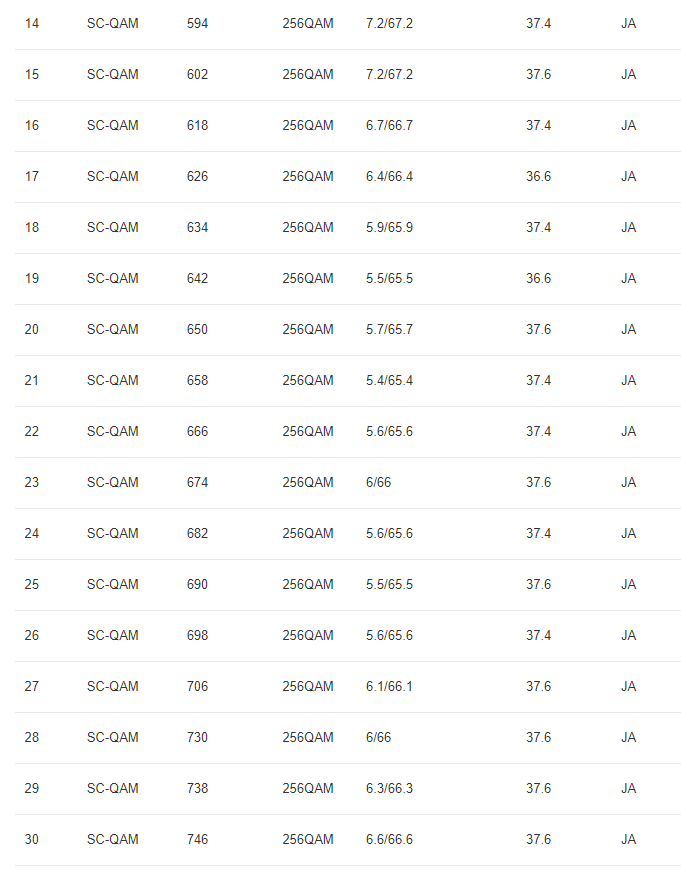This screenshot has height=885, width=681.
Task: Click frequency 642 in the table
Action: (x=197, y=278)
